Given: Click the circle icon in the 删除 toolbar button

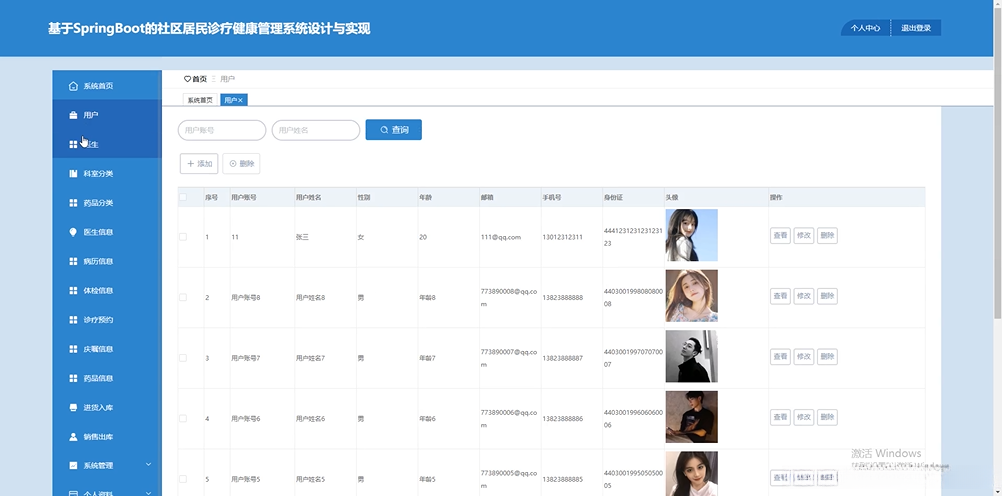Looking at the screenshot, I should click(x=233, y=164).
